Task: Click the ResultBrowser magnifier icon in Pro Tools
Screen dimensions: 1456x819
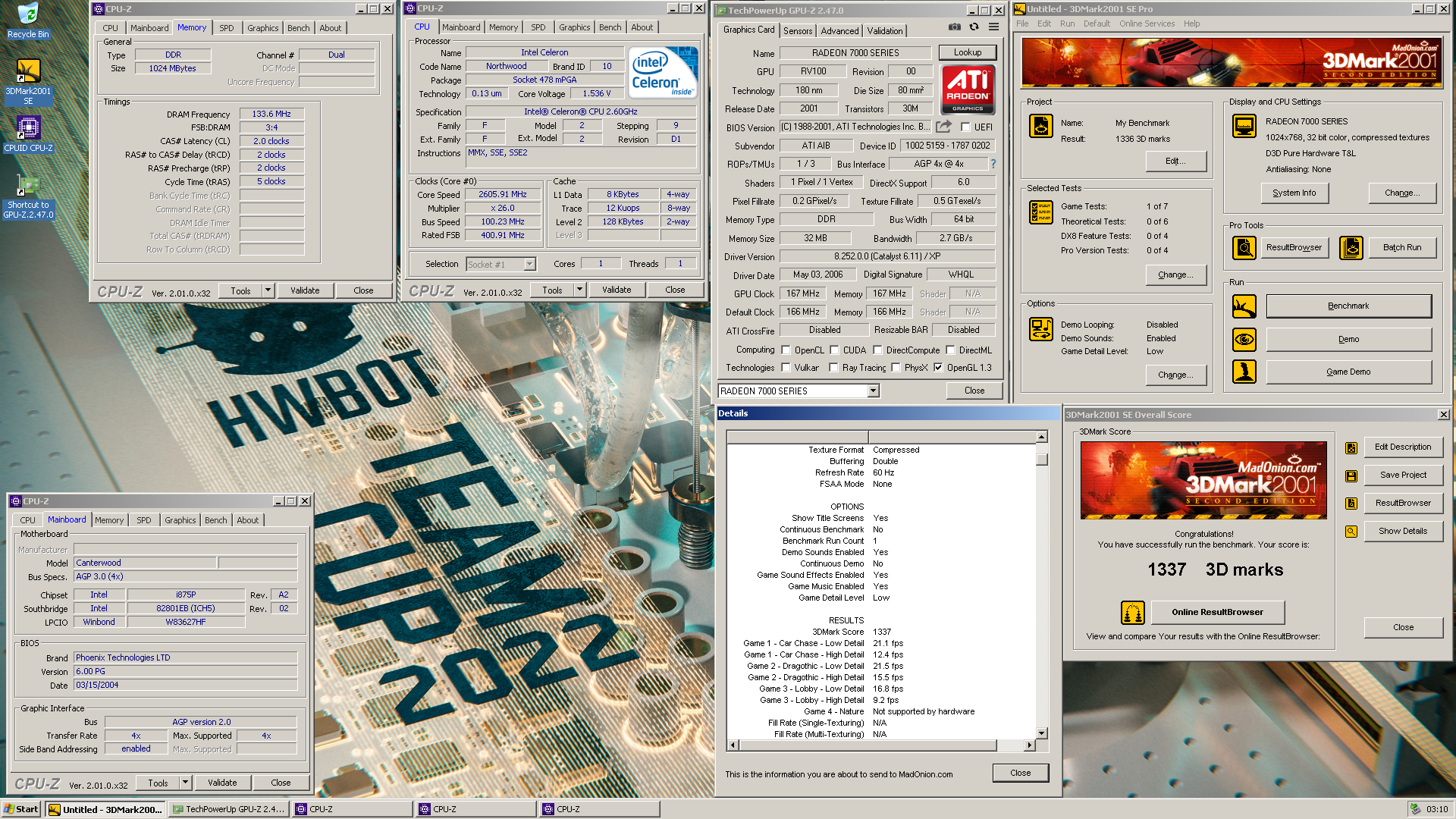Action: 1244,248
